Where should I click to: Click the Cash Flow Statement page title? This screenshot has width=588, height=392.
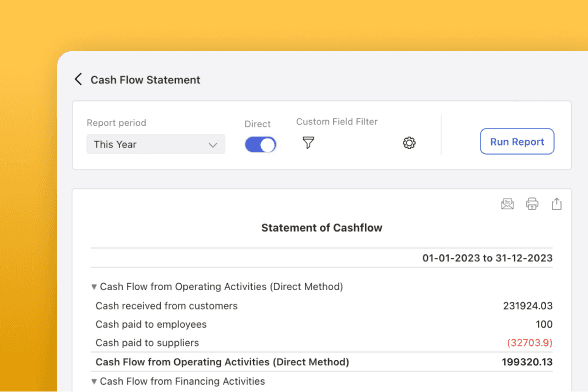tap(146, 80)
